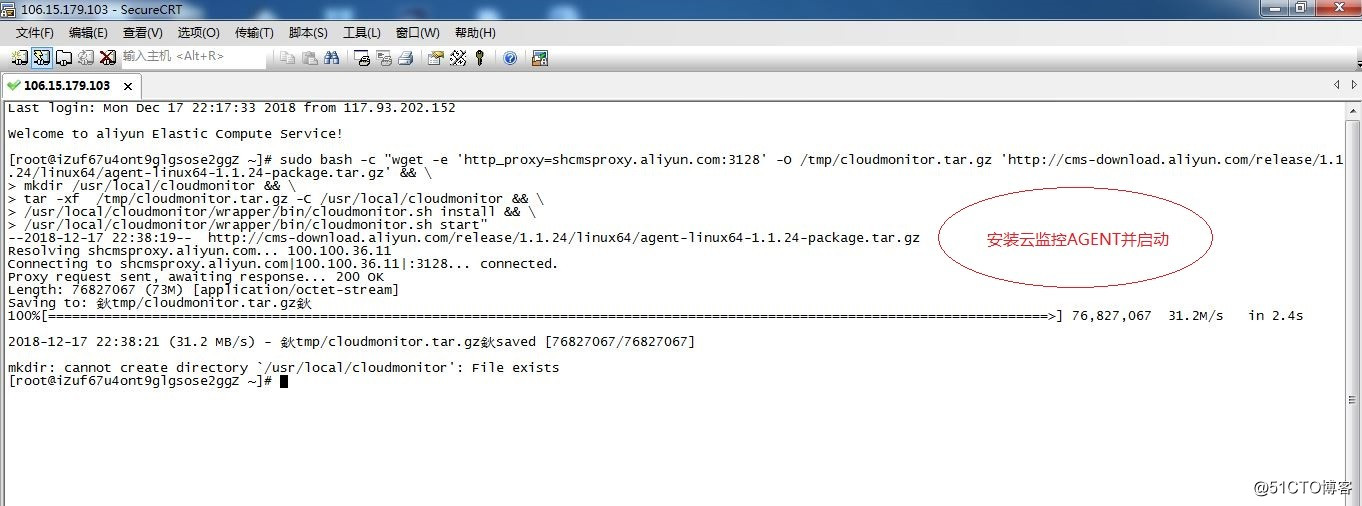This screenshot has width=1362, height=506.
Task: Click the 'Proxy request sent, awaiting response' line
Action: 195,277
